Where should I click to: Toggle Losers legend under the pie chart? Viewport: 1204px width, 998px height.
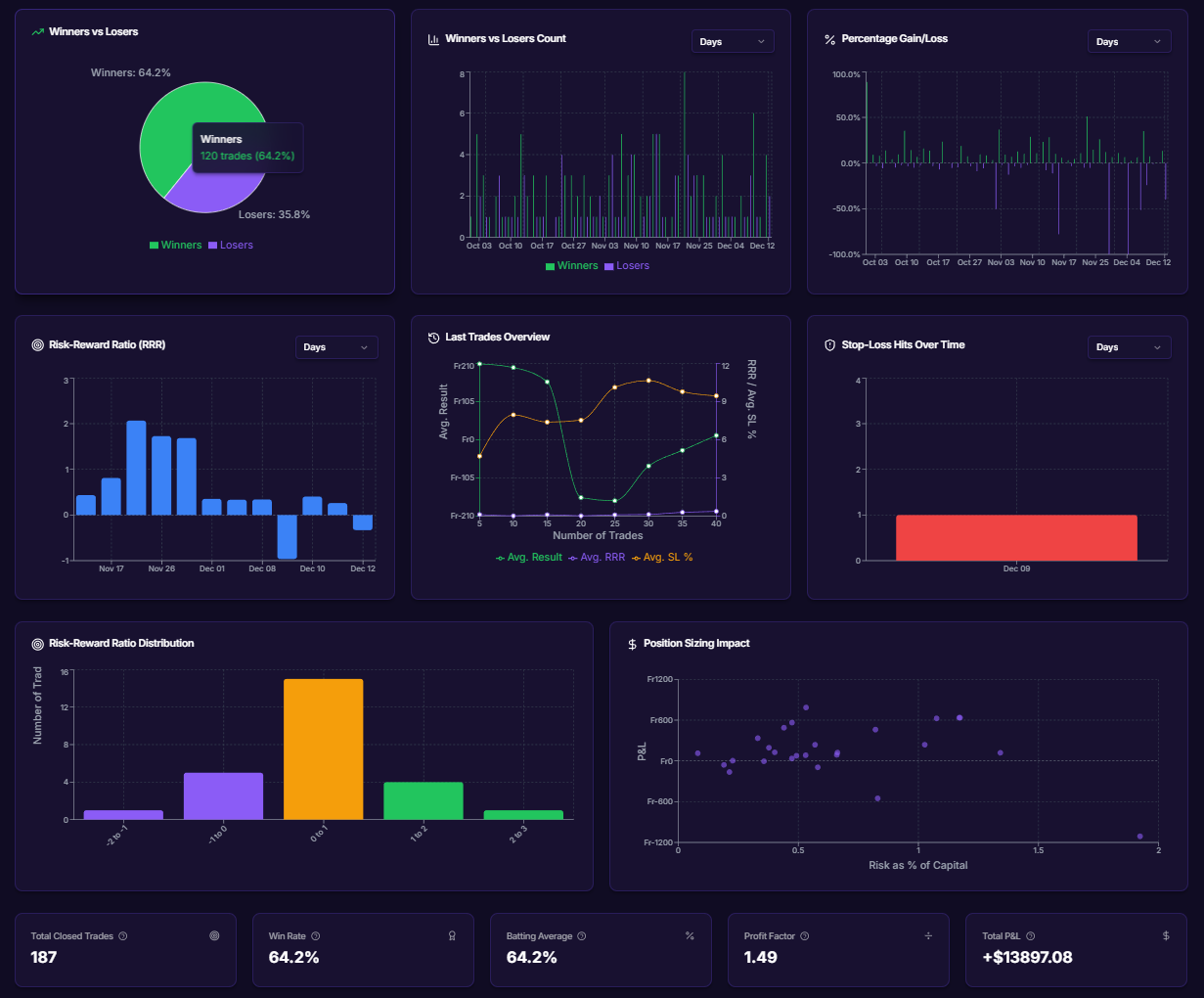(x=230, y=245)
